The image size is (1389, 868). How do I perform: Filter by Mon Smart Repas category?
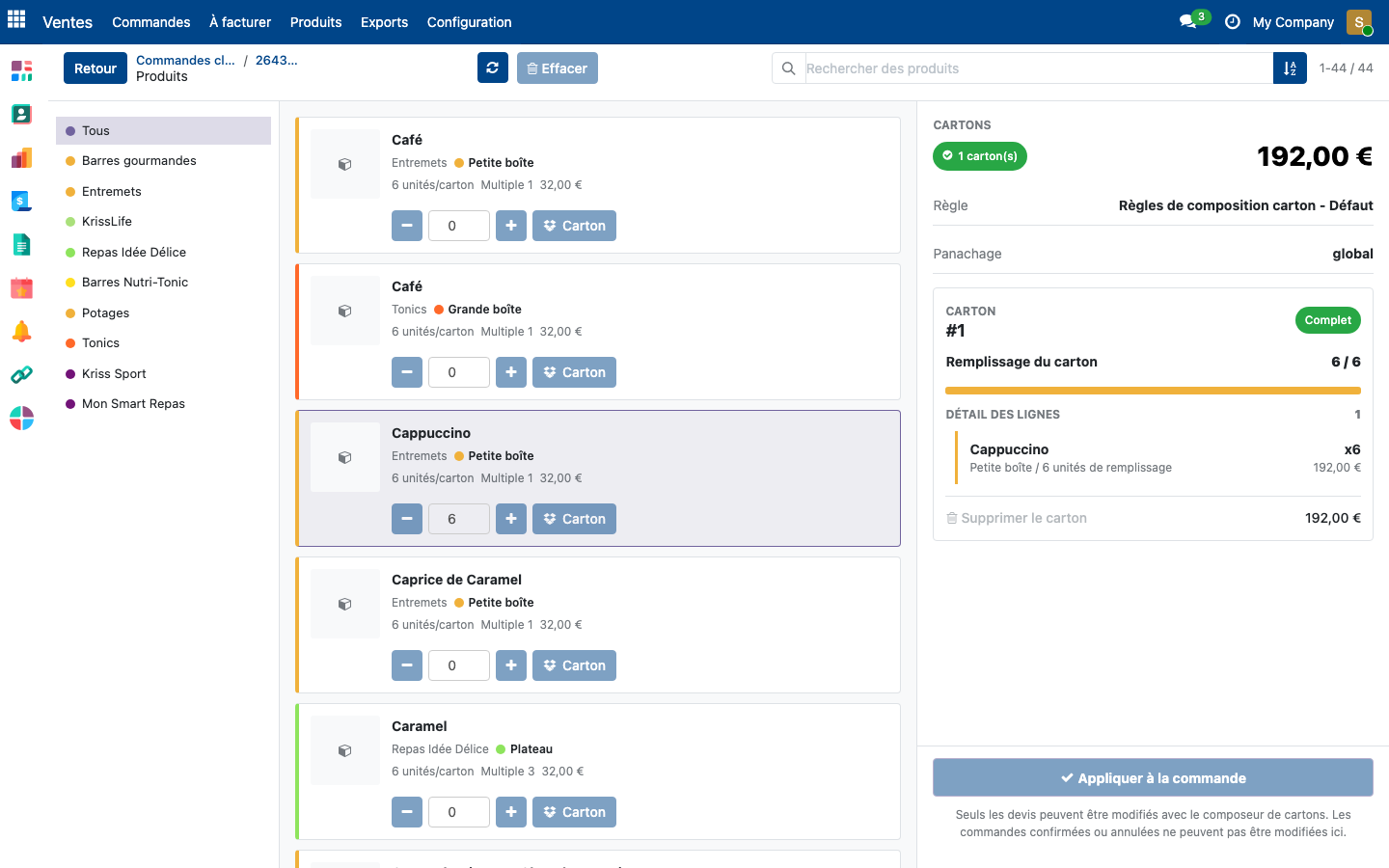(163, 404)
